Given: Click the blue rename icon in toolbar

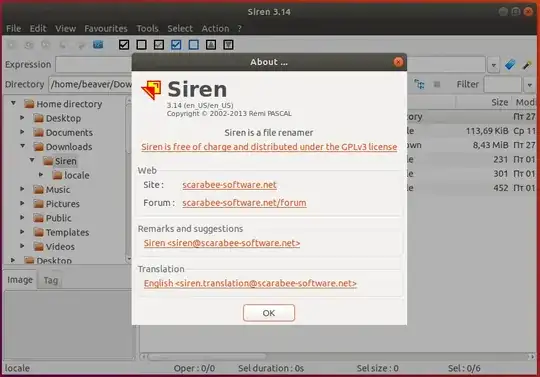Looking at the screenshot, I should tap(98, 44).
